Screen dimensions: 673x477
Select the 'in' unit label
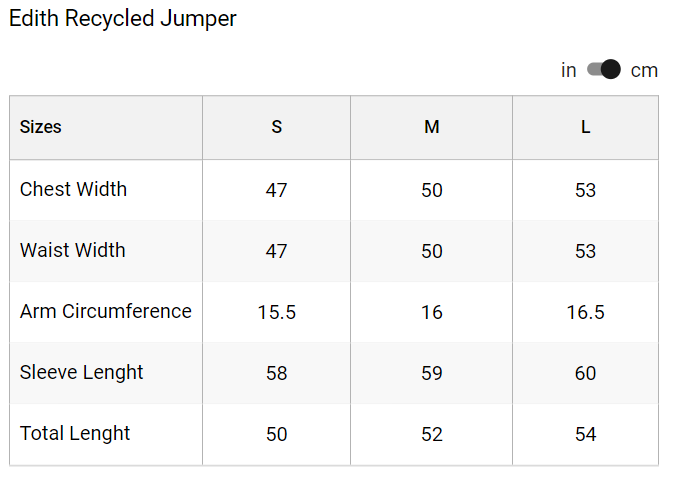tap(568, 70)
